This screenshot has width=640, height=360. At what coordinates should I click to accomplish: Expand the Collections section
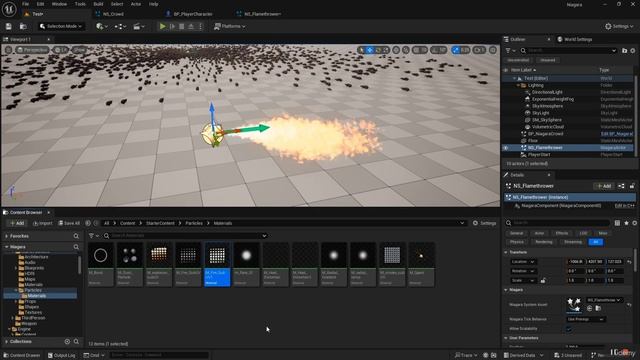click(7, 341)
